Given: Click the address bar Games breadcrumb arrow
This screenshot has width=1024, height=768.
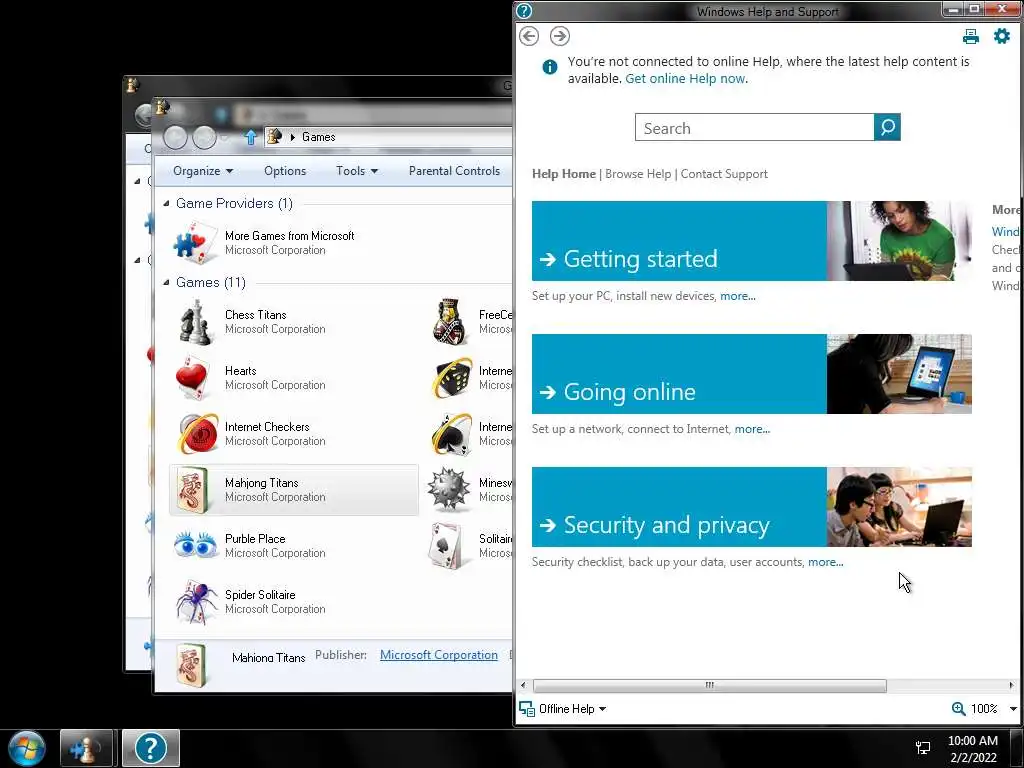Looking at the screenshot, I should coord(293,137).
